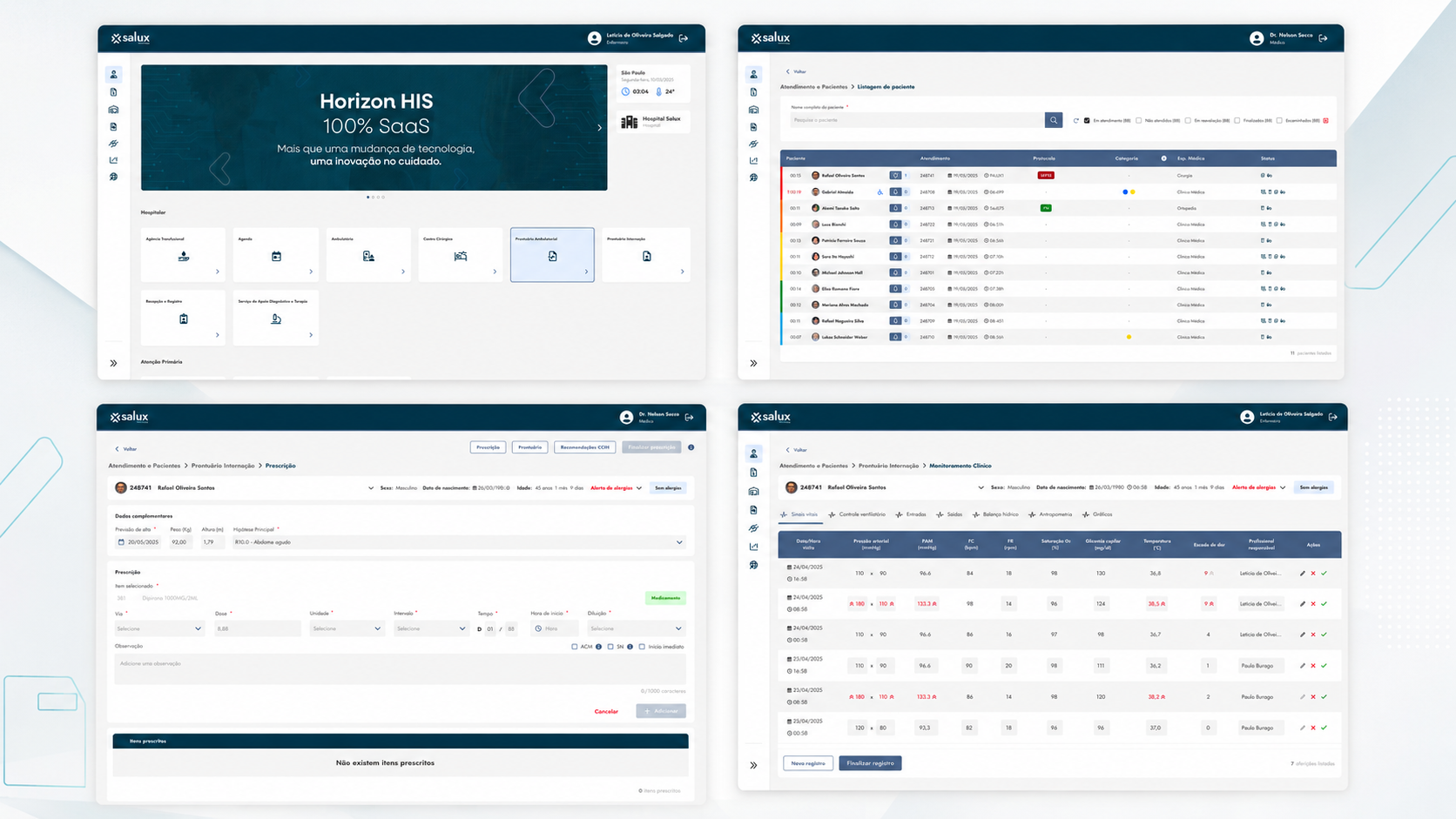Viewport: 1456px width, 819px height.
Task: Uncheck the Em atendimento filter checkbox
Action: [x=1087, y=121]
